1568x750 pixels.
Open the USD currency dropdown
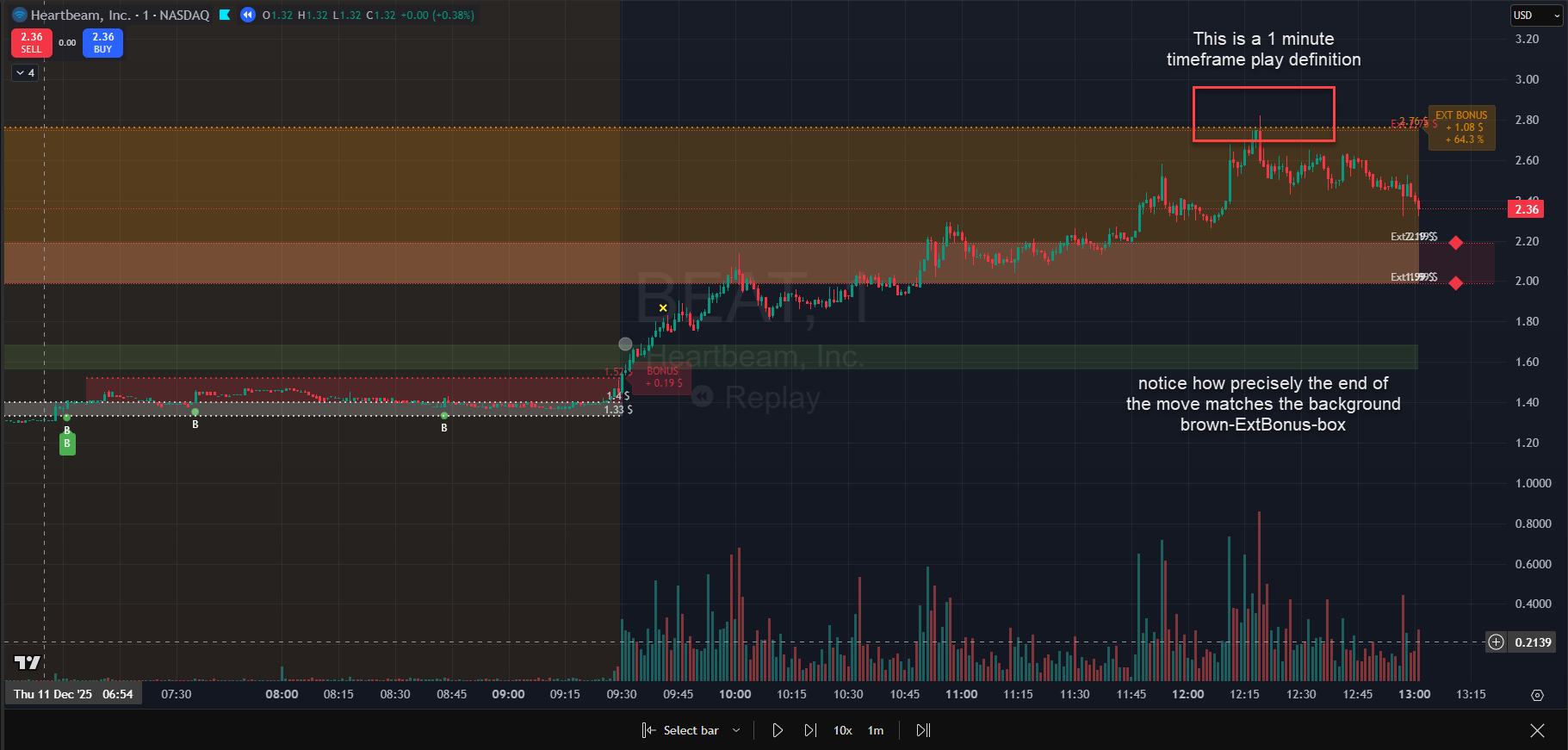click(x=1537, y=15)
